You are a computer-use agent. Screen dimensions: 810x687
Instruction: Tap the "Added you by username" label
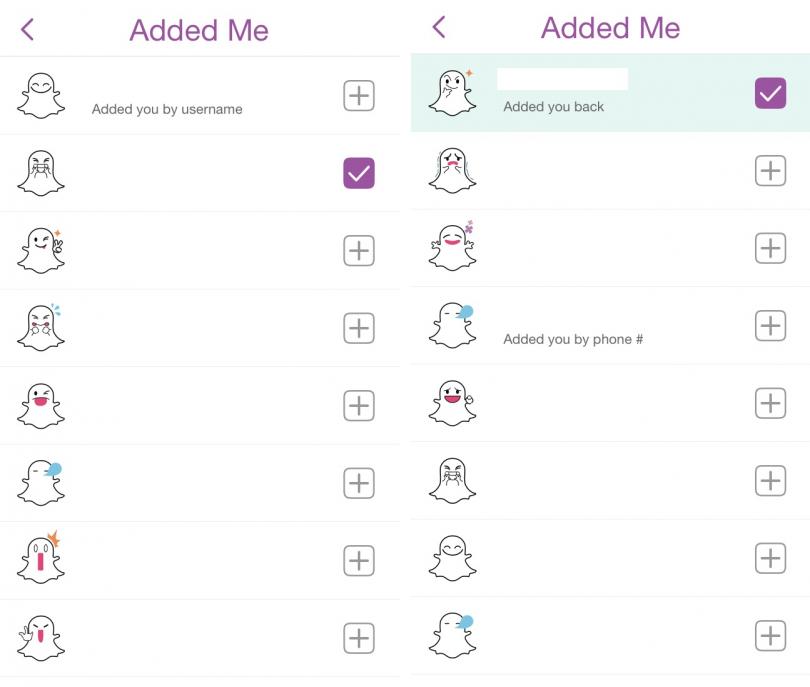coord(167,109)
